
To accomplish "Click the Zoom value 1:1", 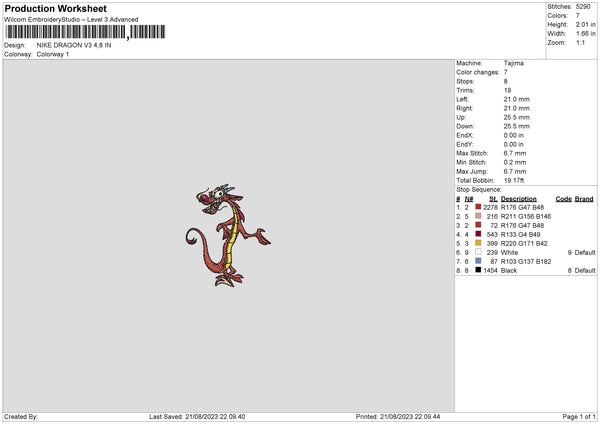I will tap(580, 42).
